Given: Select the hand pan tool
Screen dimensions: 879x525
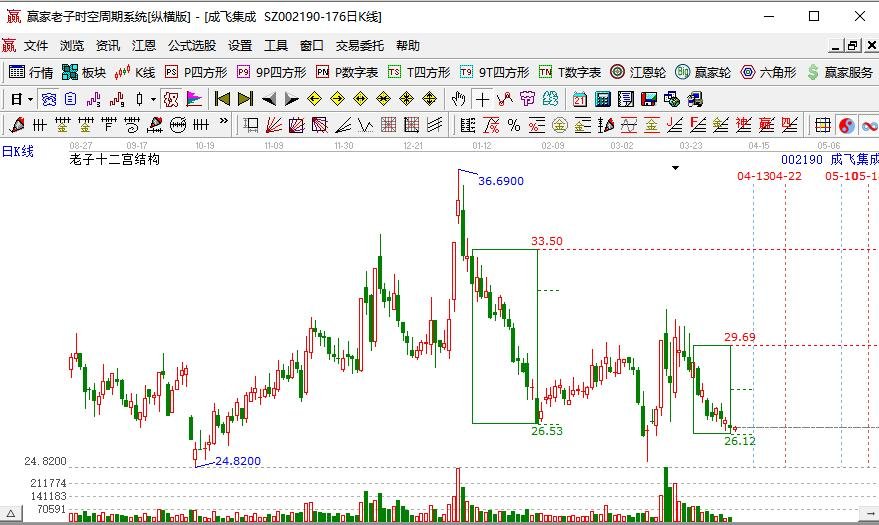Looking at the screenshot, I should [459, 99].
